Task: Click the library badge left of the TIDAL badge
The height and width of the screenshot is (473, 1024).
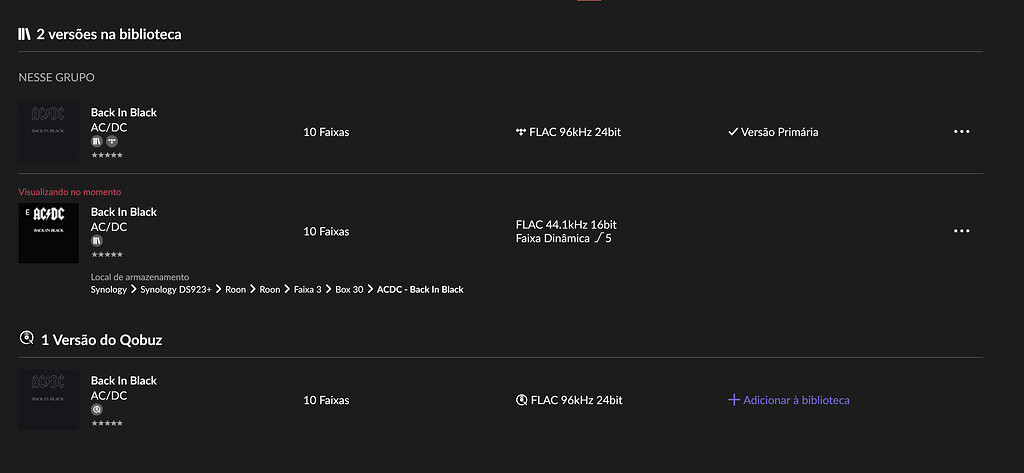Action: coord(97,142)
